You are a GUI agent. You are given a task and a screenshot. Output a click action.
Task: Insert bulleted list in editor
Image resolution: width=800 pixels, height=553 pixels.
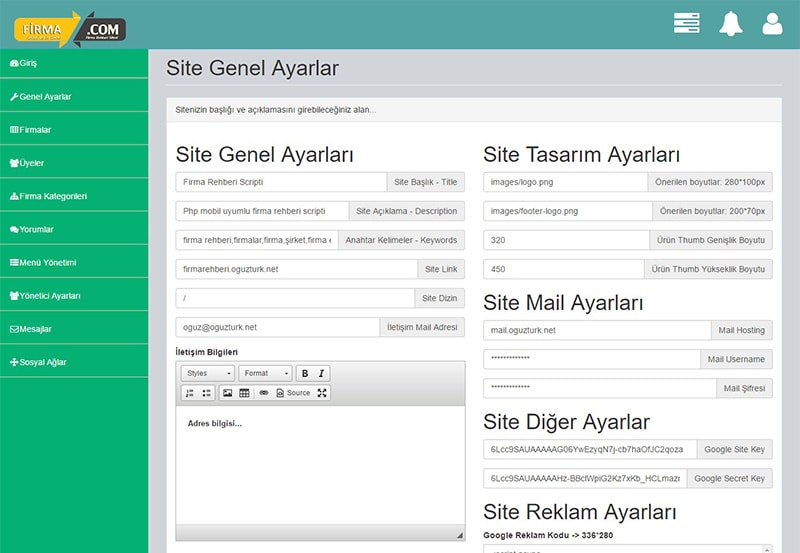[x=206, y=393]
